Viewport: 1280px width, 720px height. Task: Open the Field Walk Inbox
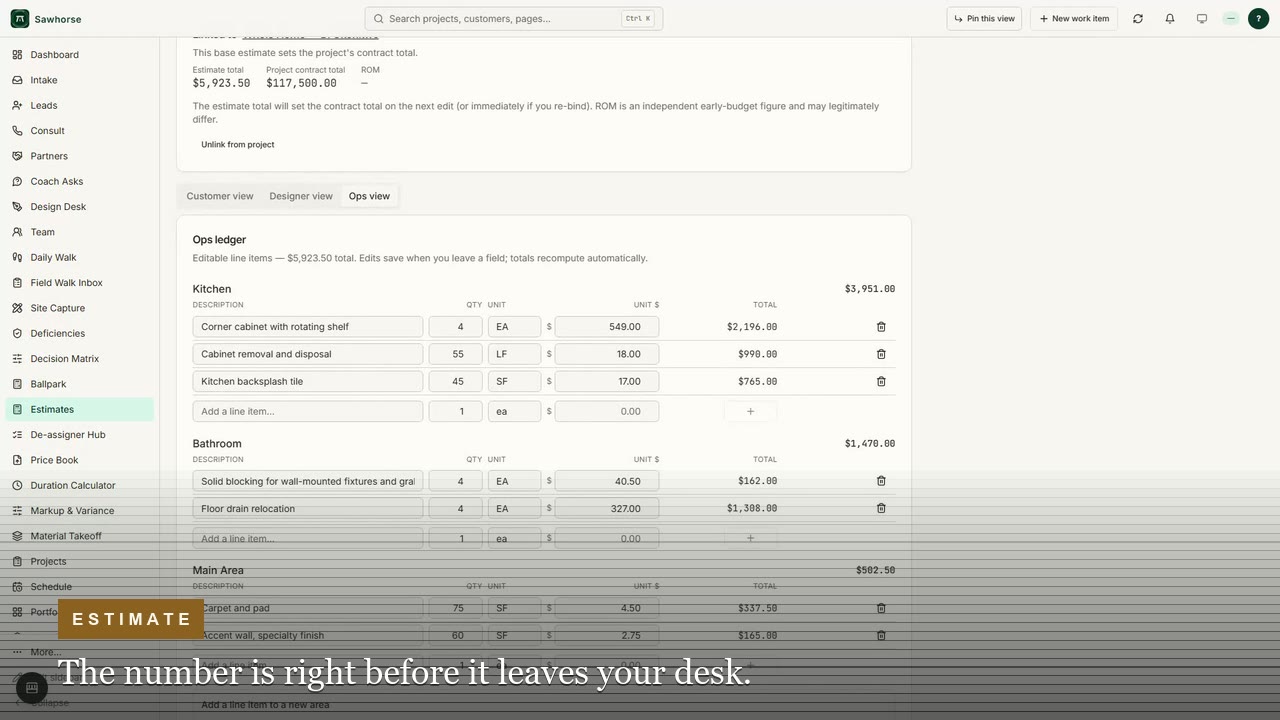[x=80, y=283]
